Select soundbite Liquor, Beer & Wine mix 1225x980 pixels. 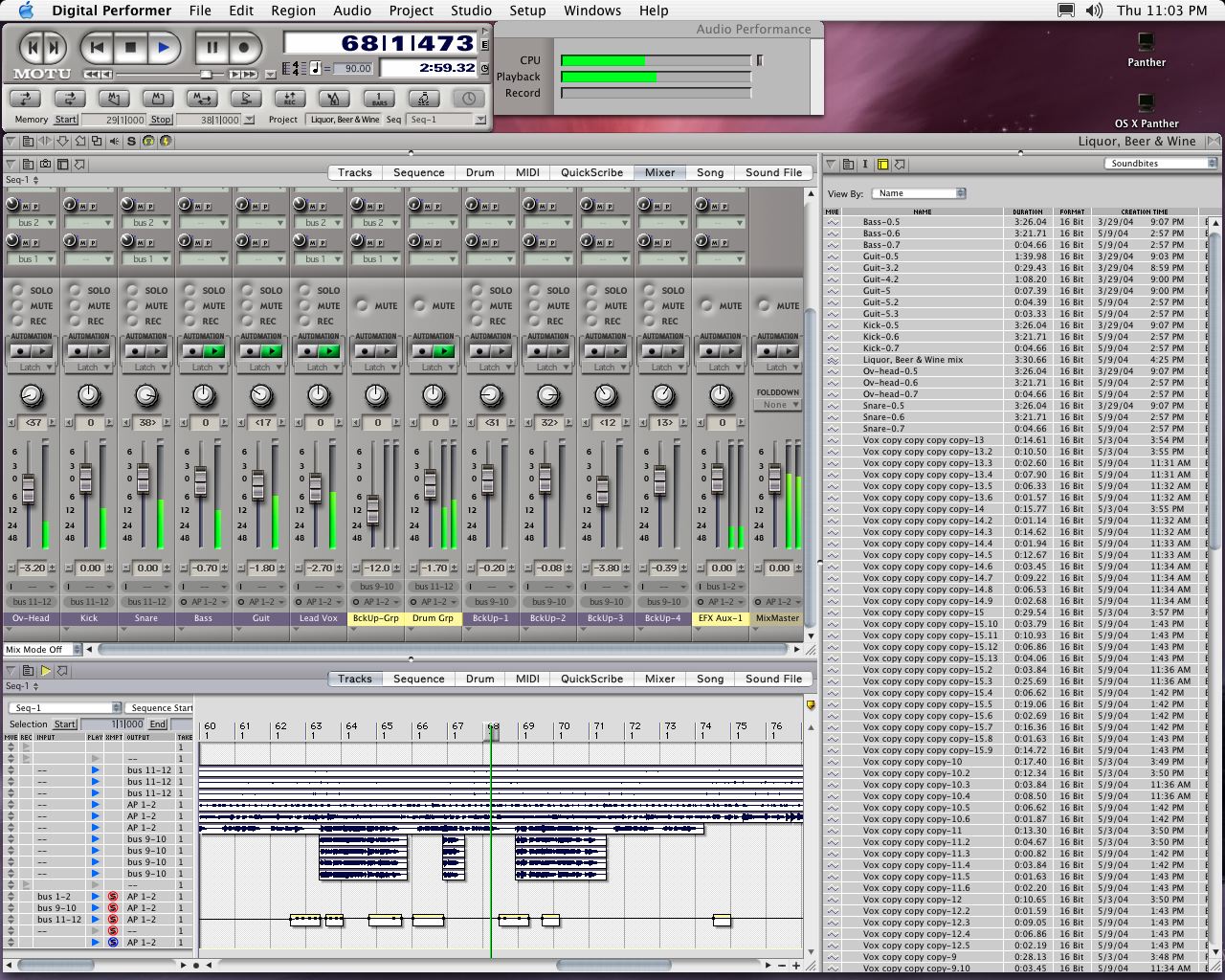pyautogui.click(x=913, y=360)
